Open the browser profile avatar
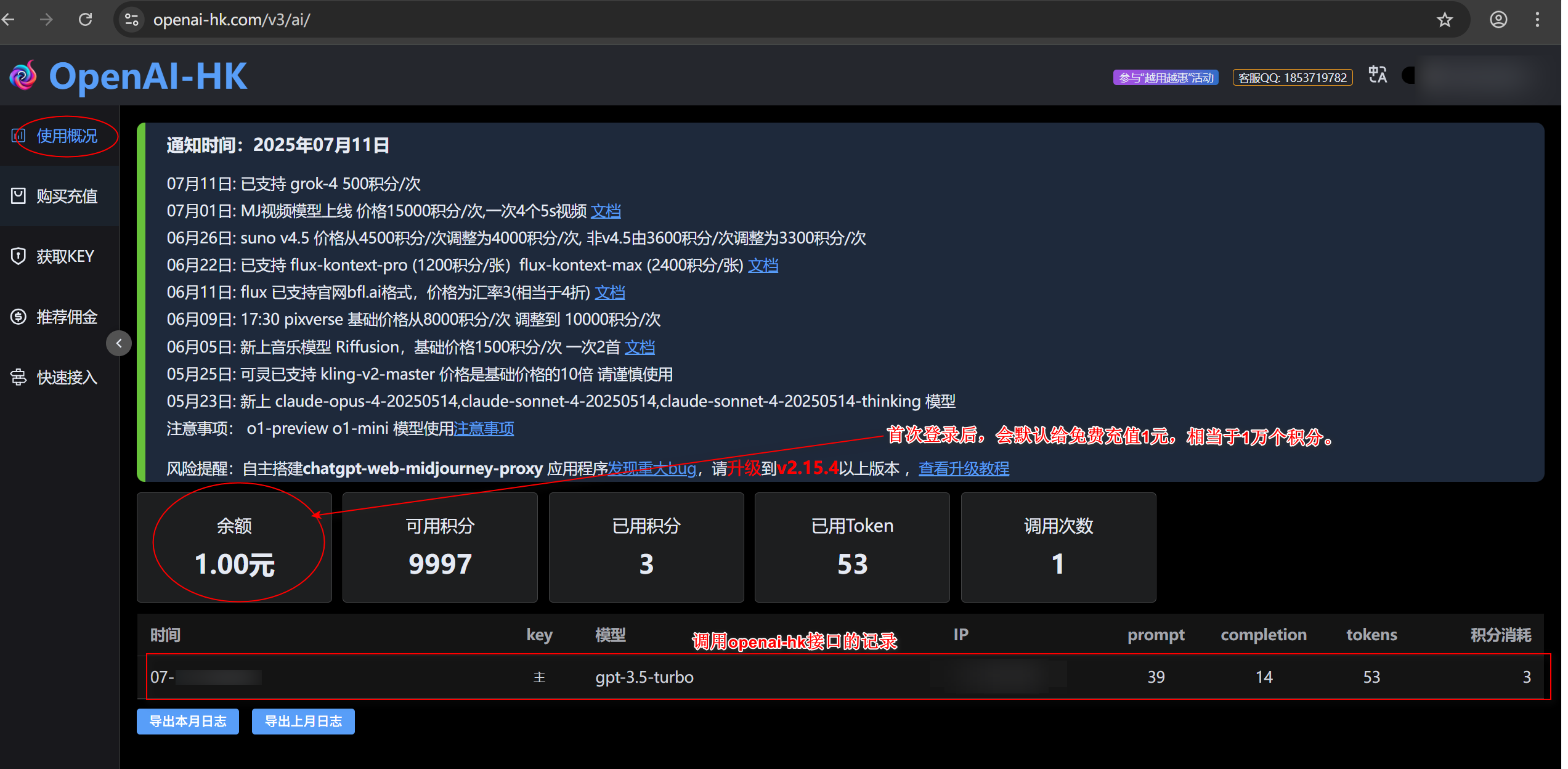This screenshot has width=1568, height=769. pyautogui.click(x=1498, y=19)
